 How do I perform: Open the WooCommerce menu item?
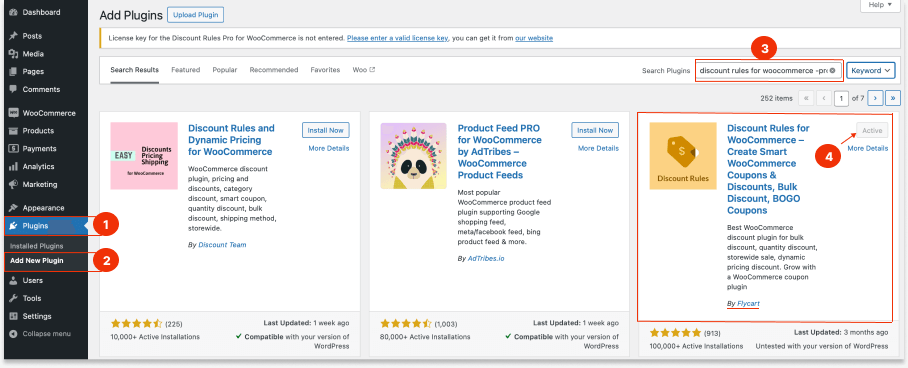pos(46,113)
